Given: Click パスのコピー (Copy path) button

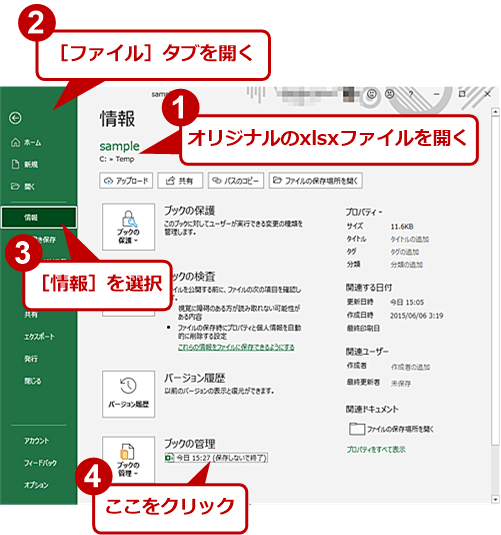Looking at the screenshot, I should click(x=236, y=180).
